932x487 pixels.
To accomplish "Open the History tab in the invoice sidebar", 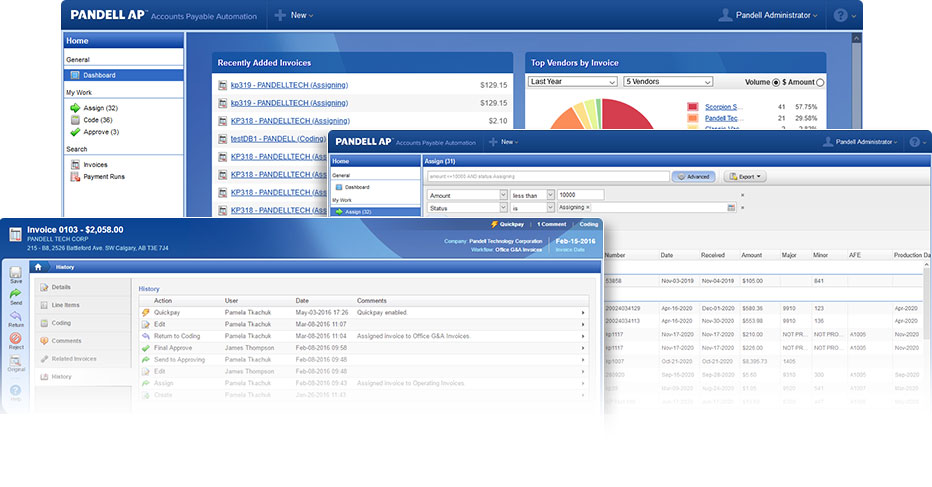I will [83, 376].
